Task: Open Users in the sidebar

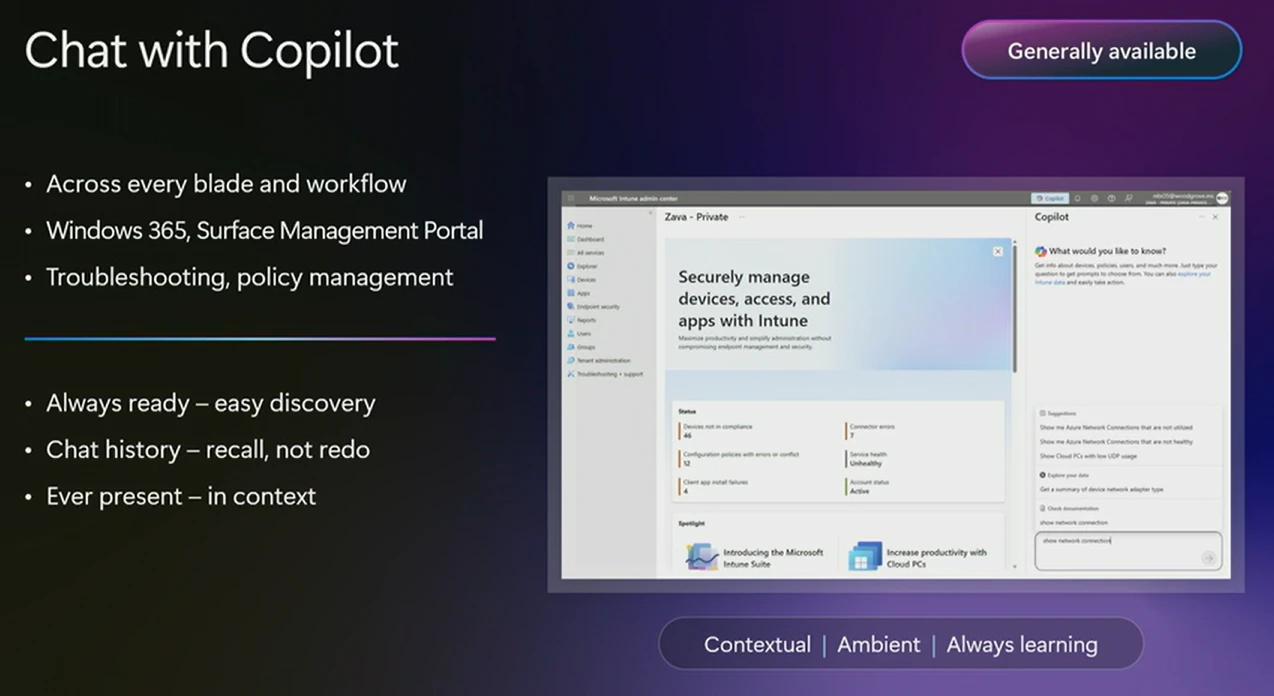Action: coord(580,334)
